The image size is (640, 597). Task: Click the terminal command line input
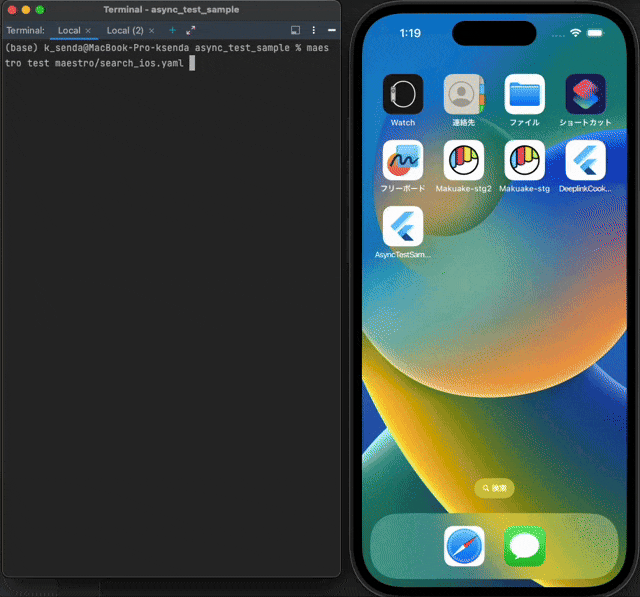pos(167,55)
